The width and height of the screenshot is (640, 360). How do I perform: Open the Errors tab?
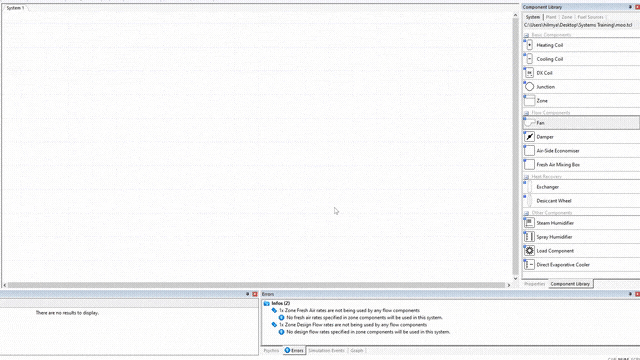[294, 350]
